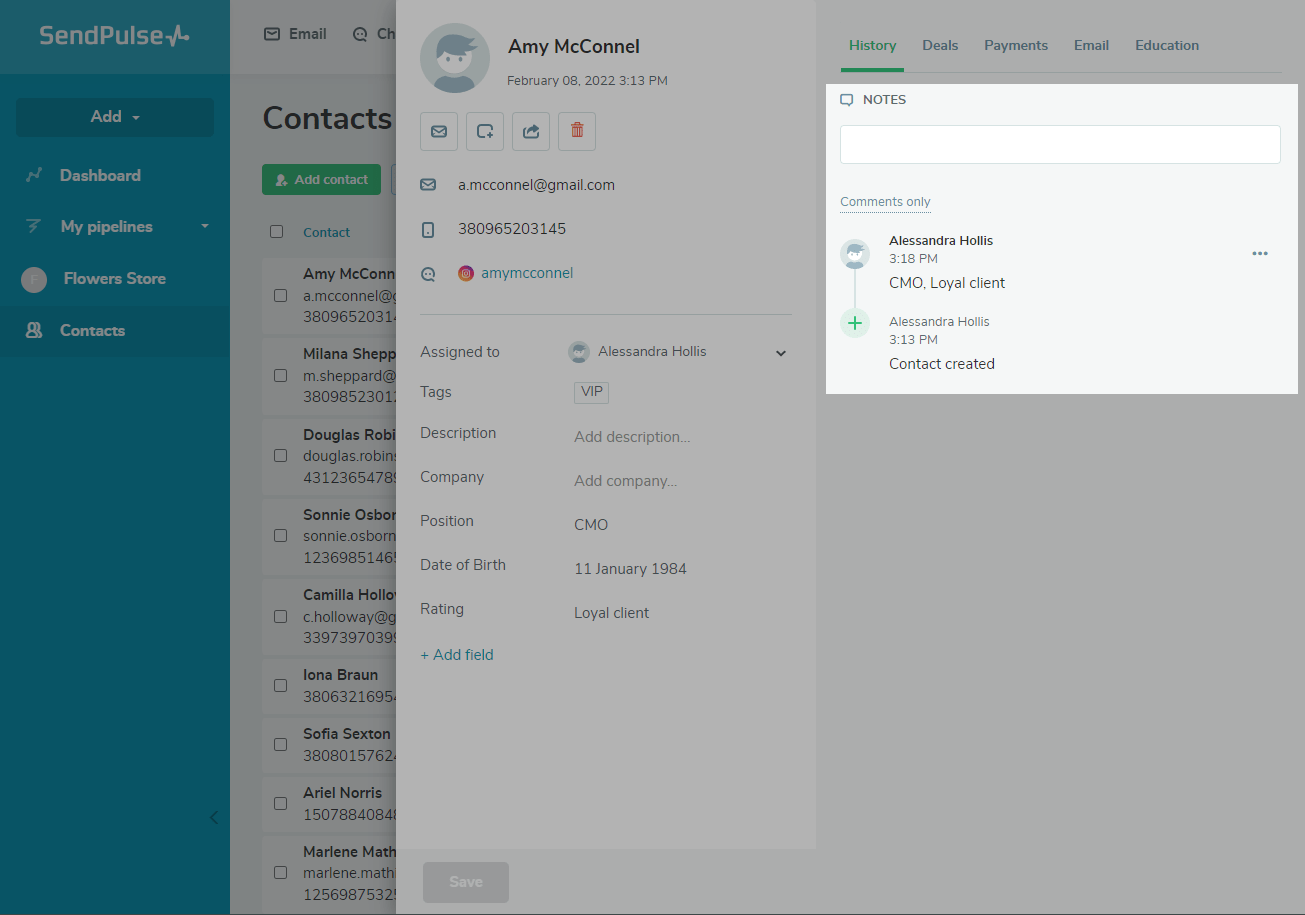The height and width of the screenshot is (915, 1305).
Task: Sort by the Contact column header
Action: [327, 232]
